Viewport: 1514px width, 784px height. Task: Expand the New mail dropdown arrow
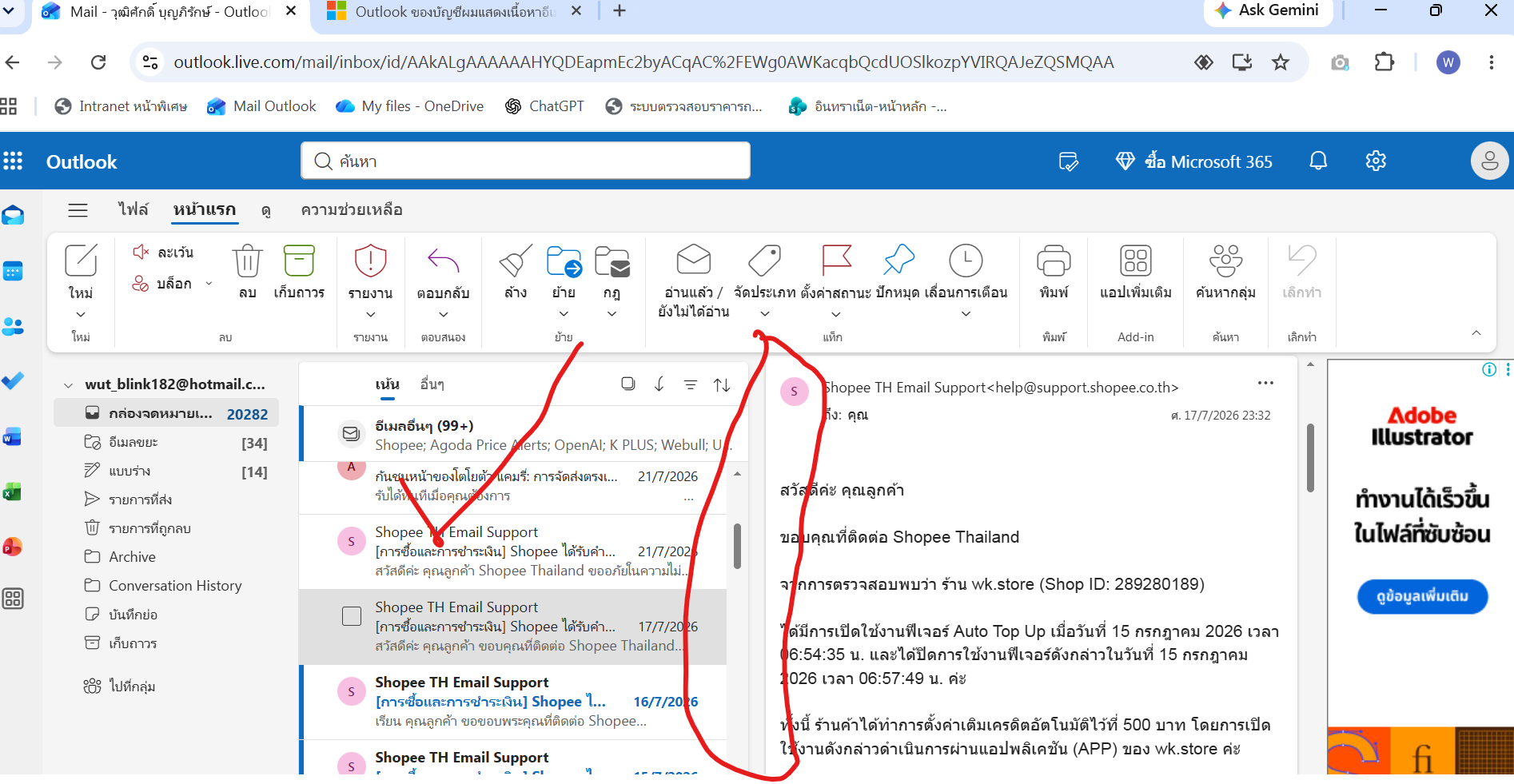[x=81, y=314]
